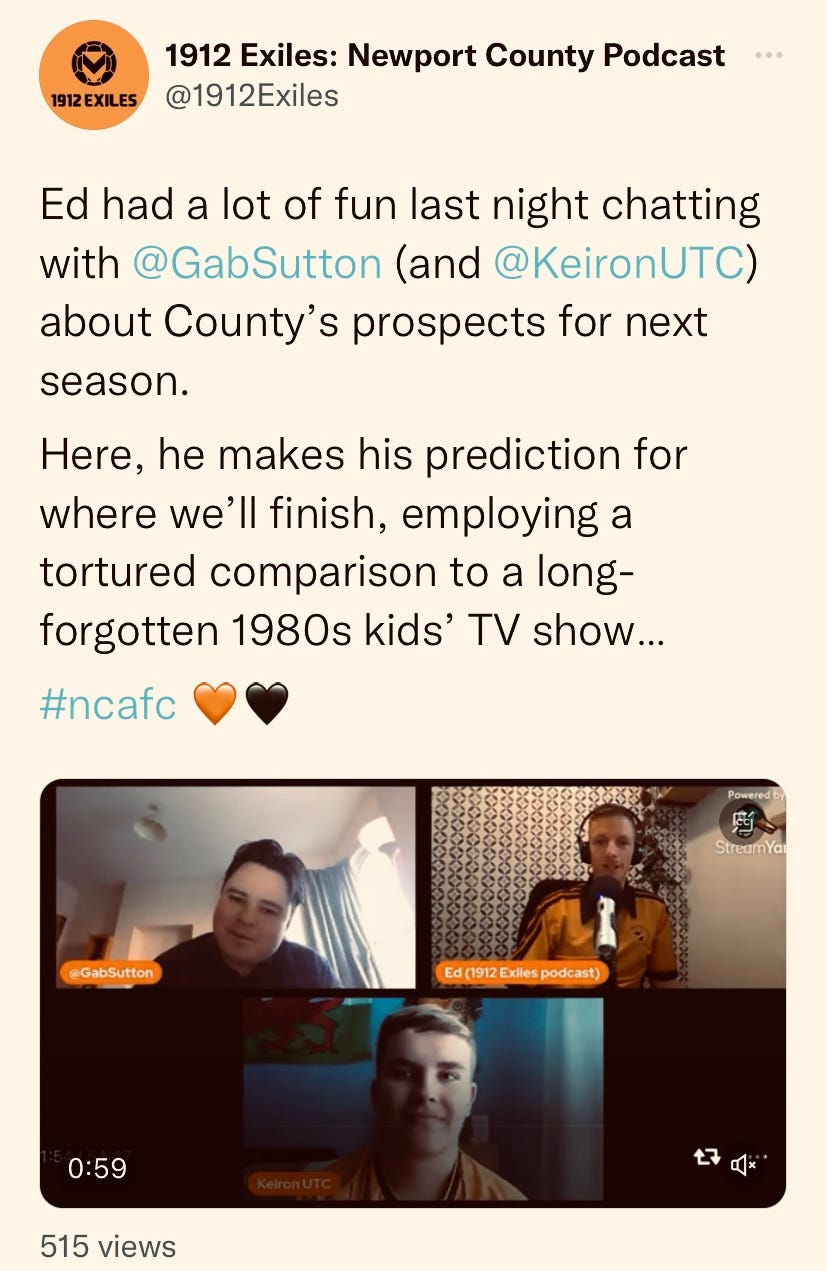Open the three-dot more options menu

[x=769, y=55]
